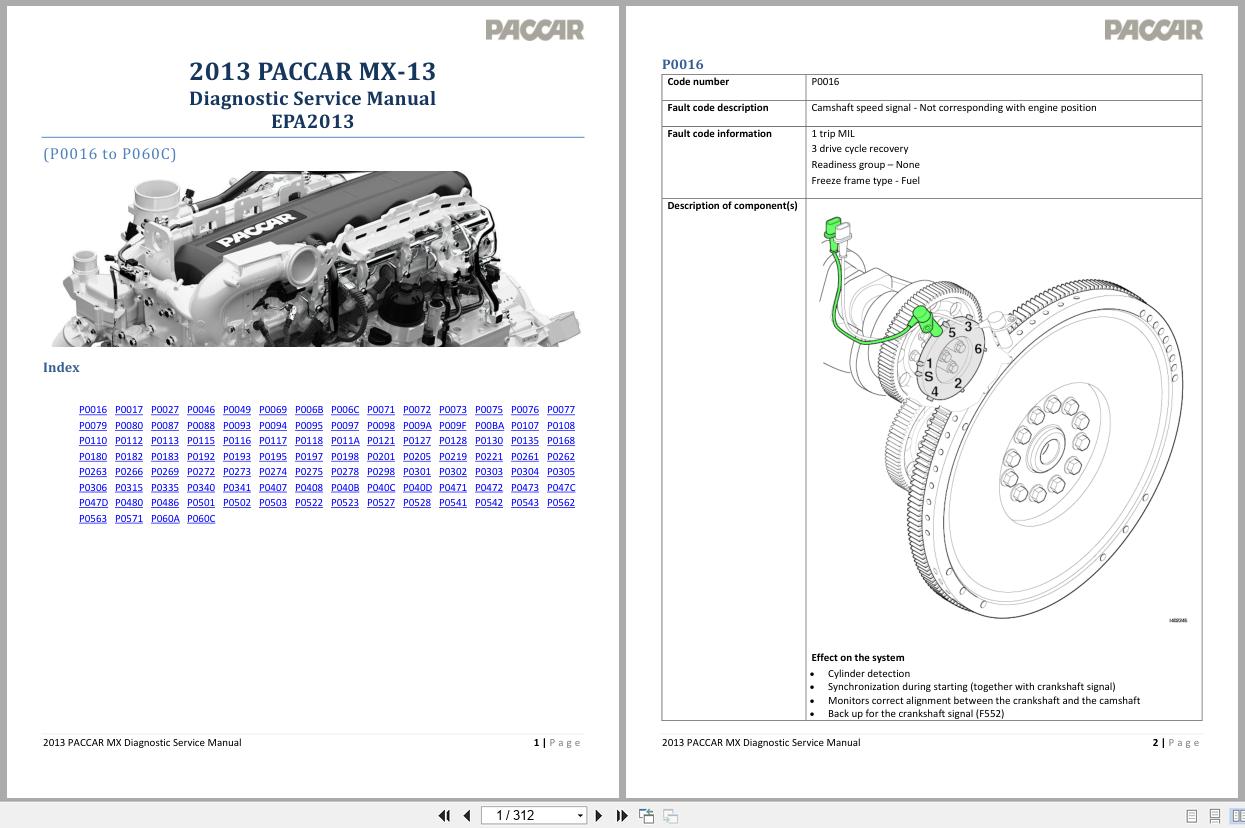Screen dimensions: 1245x828
Task: Open the P0049 index link
Action: tap(237, 410)
